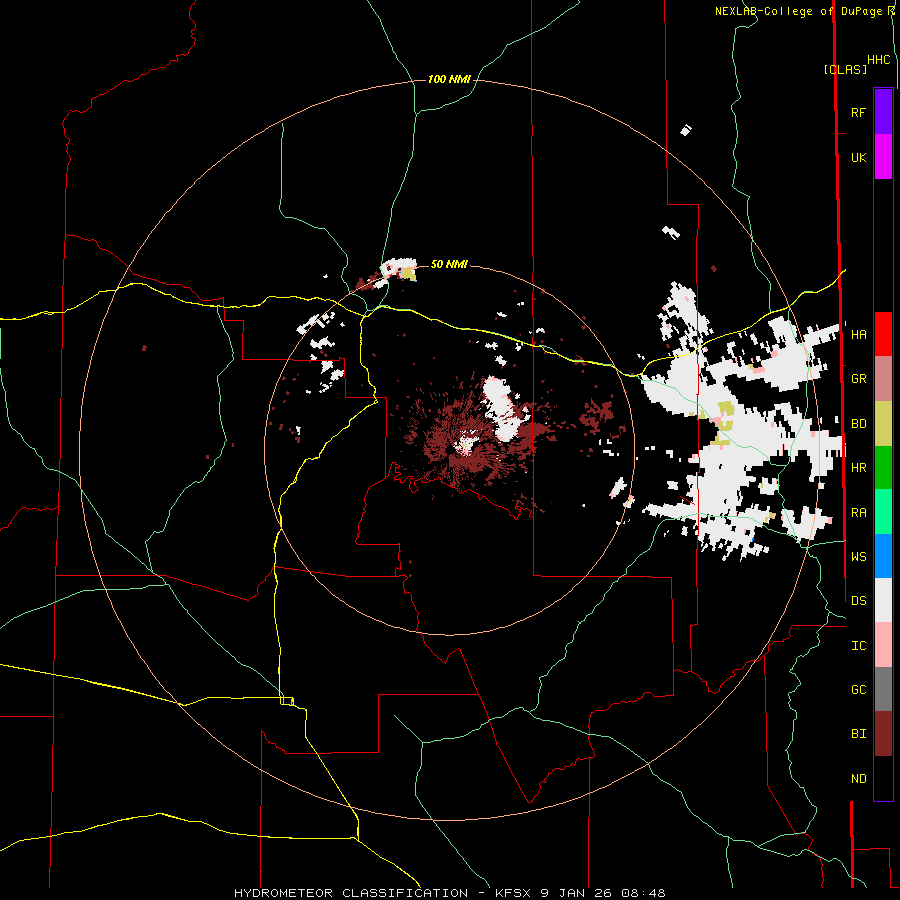
Task: Click the ND black legend block
Action: click(x=883, y=778)
